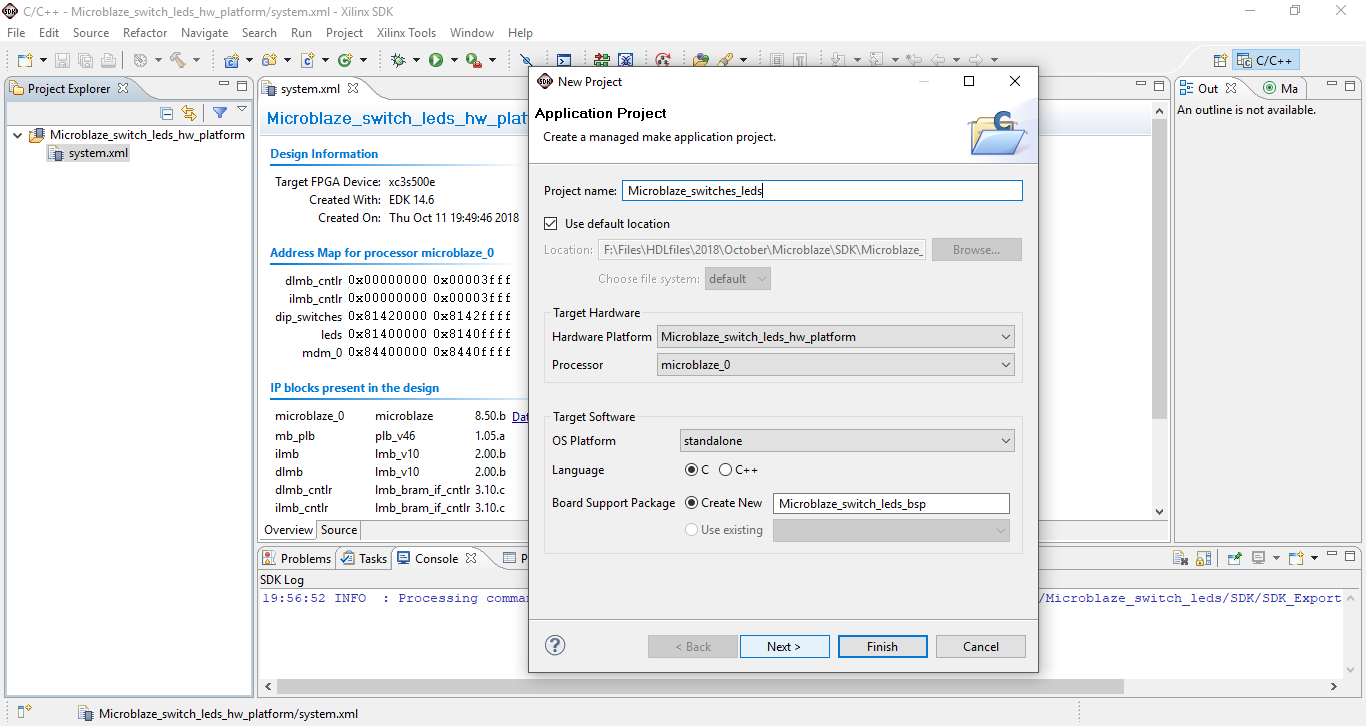This screenshot has height=726, width=1366.
Task: Switch to the Problems tab
Action: pyautogui.click(x=296, y=559)
